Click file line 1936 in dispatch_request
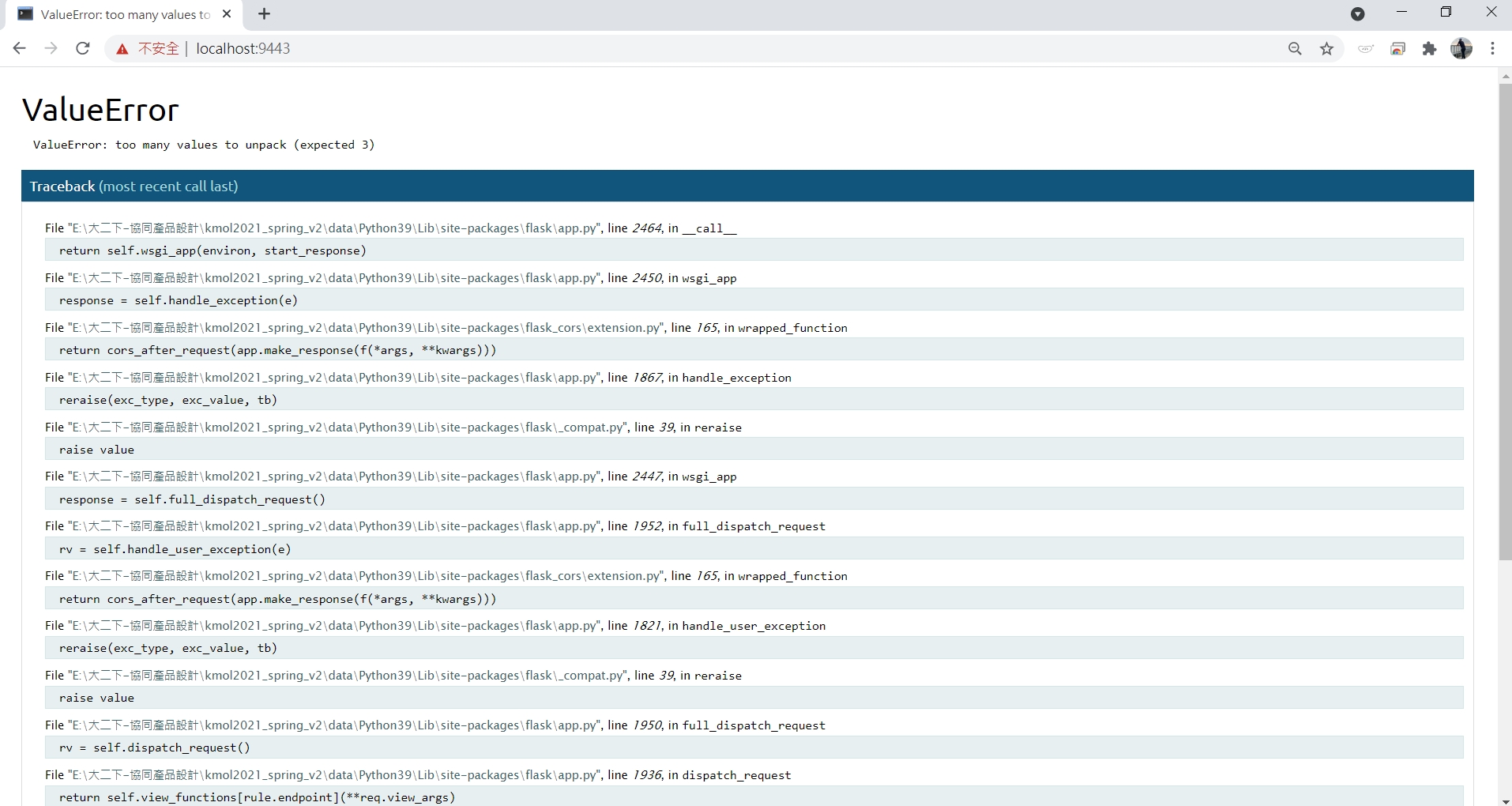Image resolution: width=1512 pixels, height=806 pixels. tap(419, 775)
